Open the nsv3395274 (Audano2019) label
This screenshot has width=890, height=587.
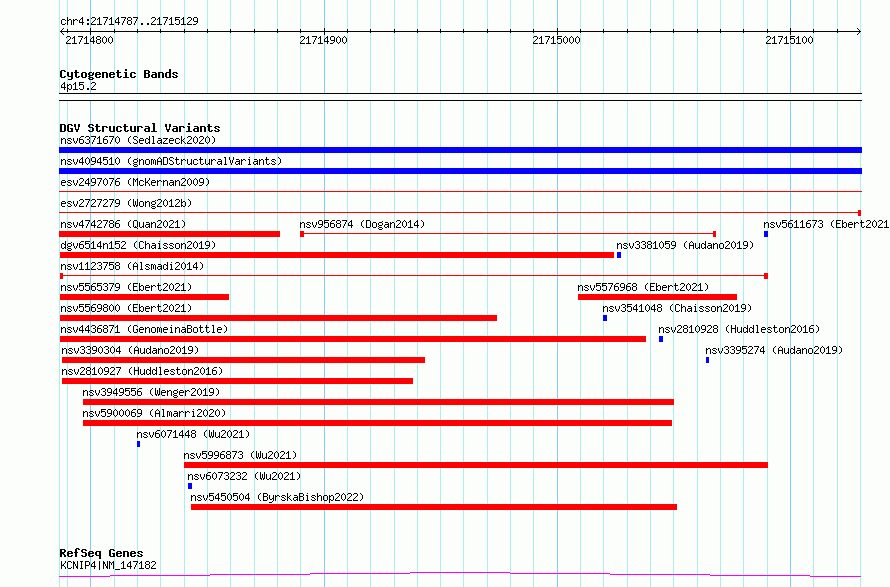click(x=774, y=350)
